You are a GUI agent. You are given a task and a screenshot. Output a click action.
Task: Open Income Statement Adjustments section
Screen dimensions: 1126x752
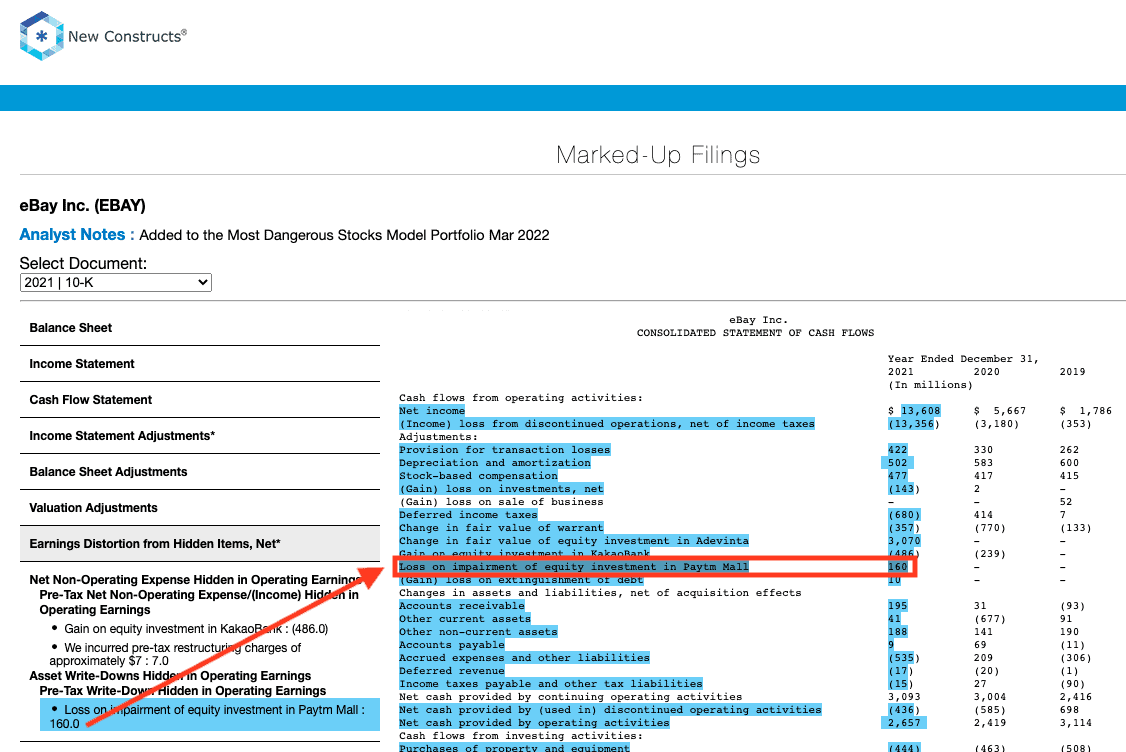point(122,436)
